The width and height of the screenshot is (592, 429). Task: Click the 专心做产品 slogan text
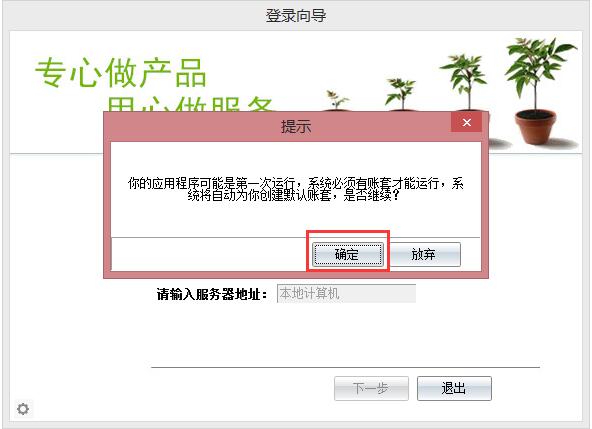tap(121, 73)
